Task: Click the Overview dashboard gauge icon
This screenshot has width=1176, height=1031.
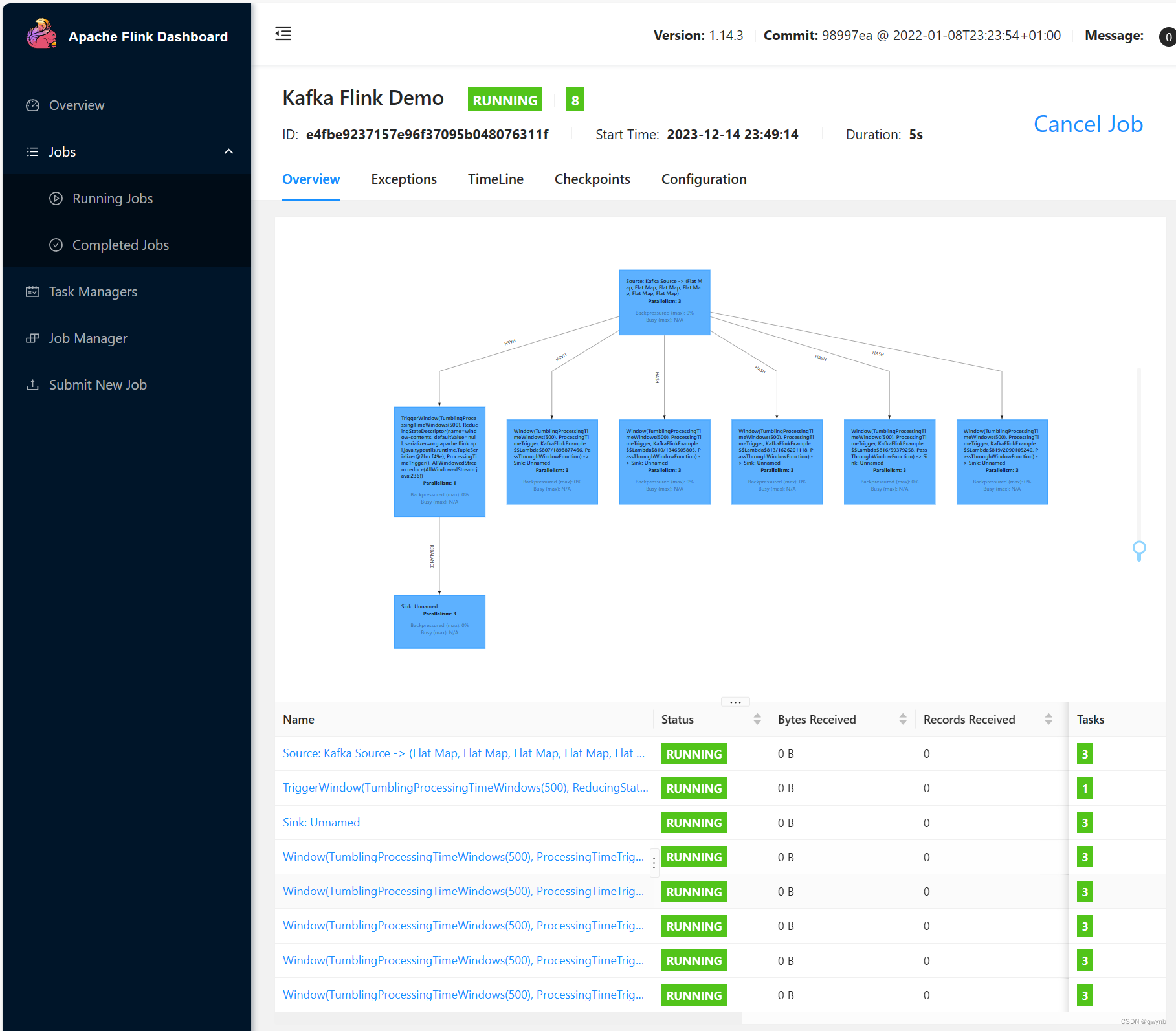Action: click(x=32, y=105)
